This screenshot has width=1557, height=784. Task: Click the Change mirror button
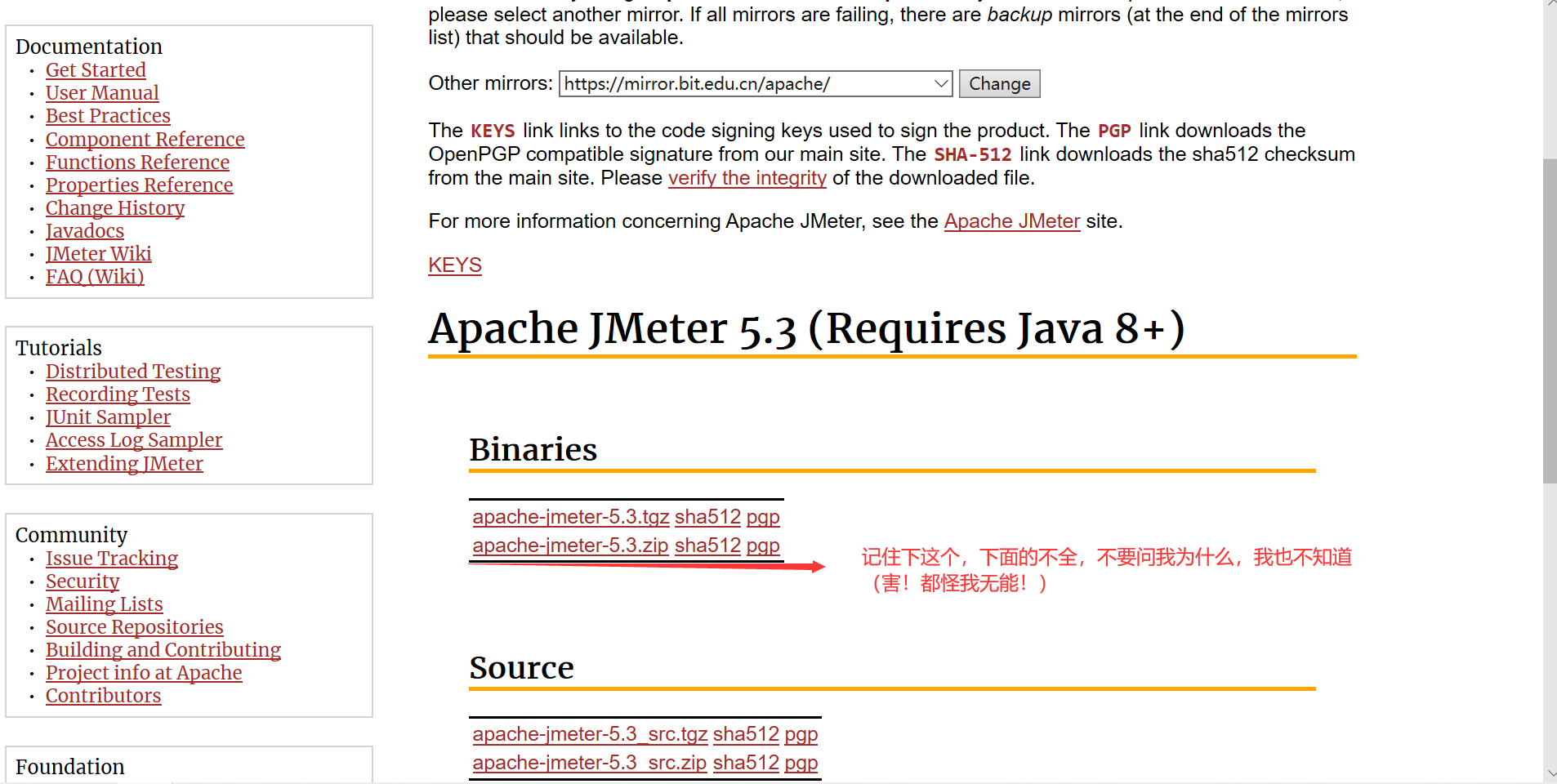click(999, 83)
